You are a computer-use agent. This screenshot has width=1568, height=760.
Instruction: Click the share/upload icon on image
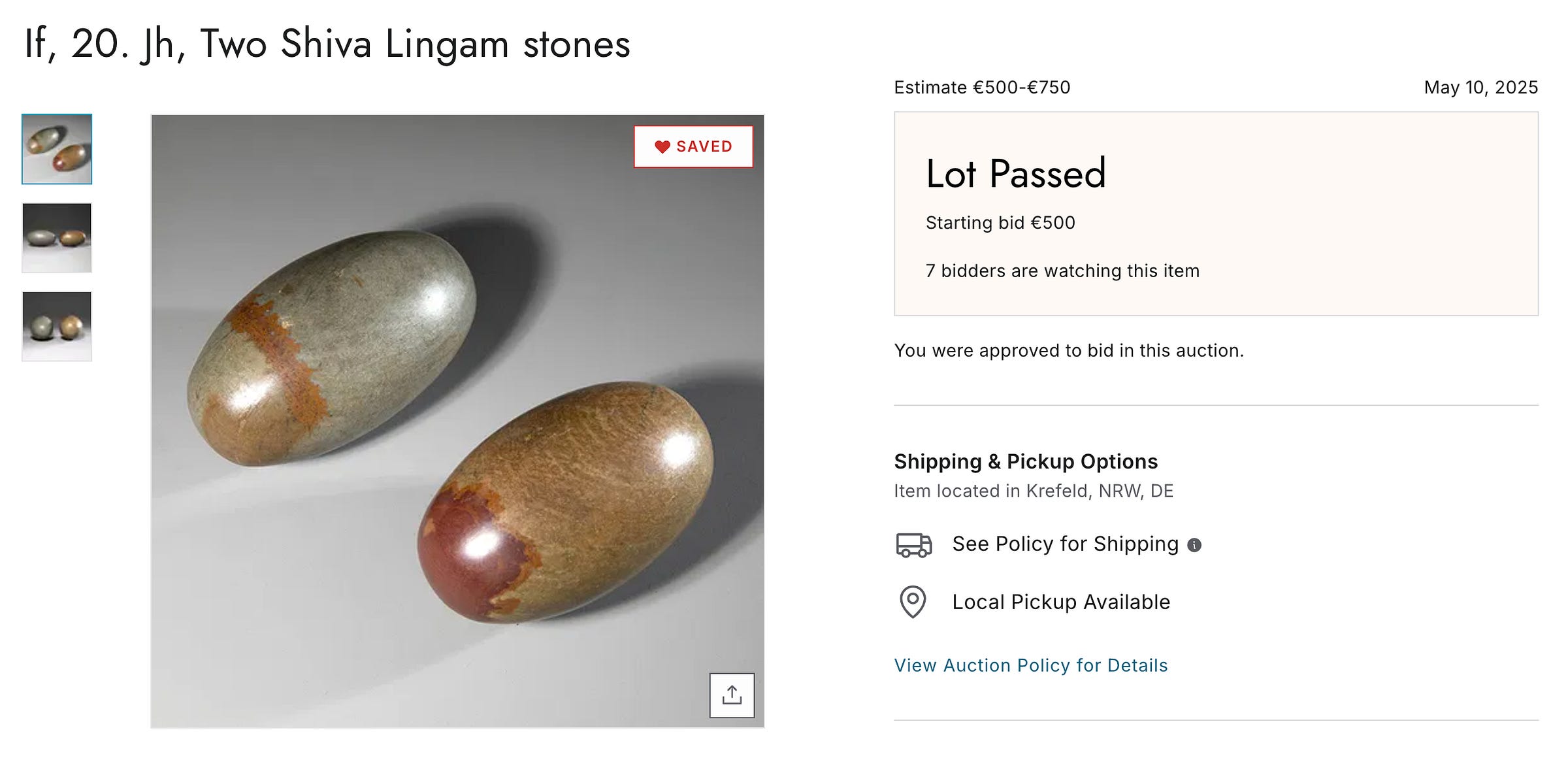(732, 695)
